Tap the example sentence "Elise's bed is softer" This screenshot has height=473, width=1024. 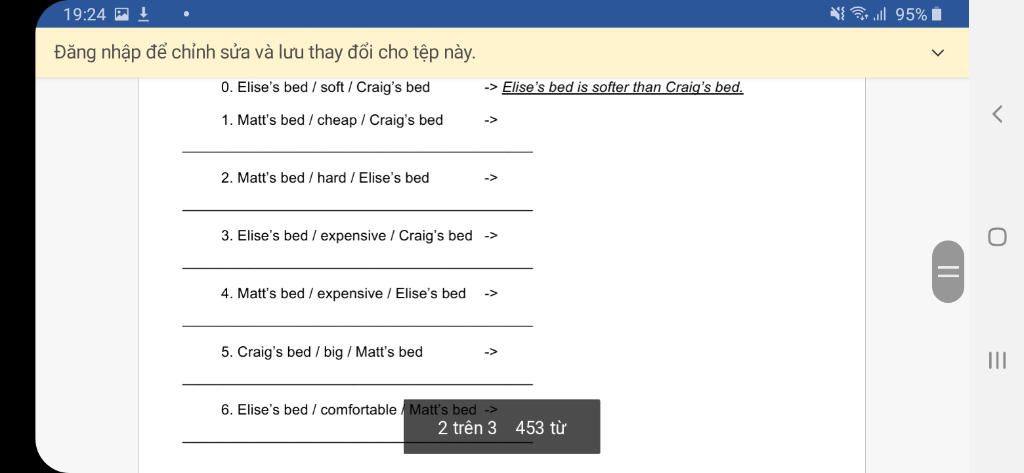622,88
